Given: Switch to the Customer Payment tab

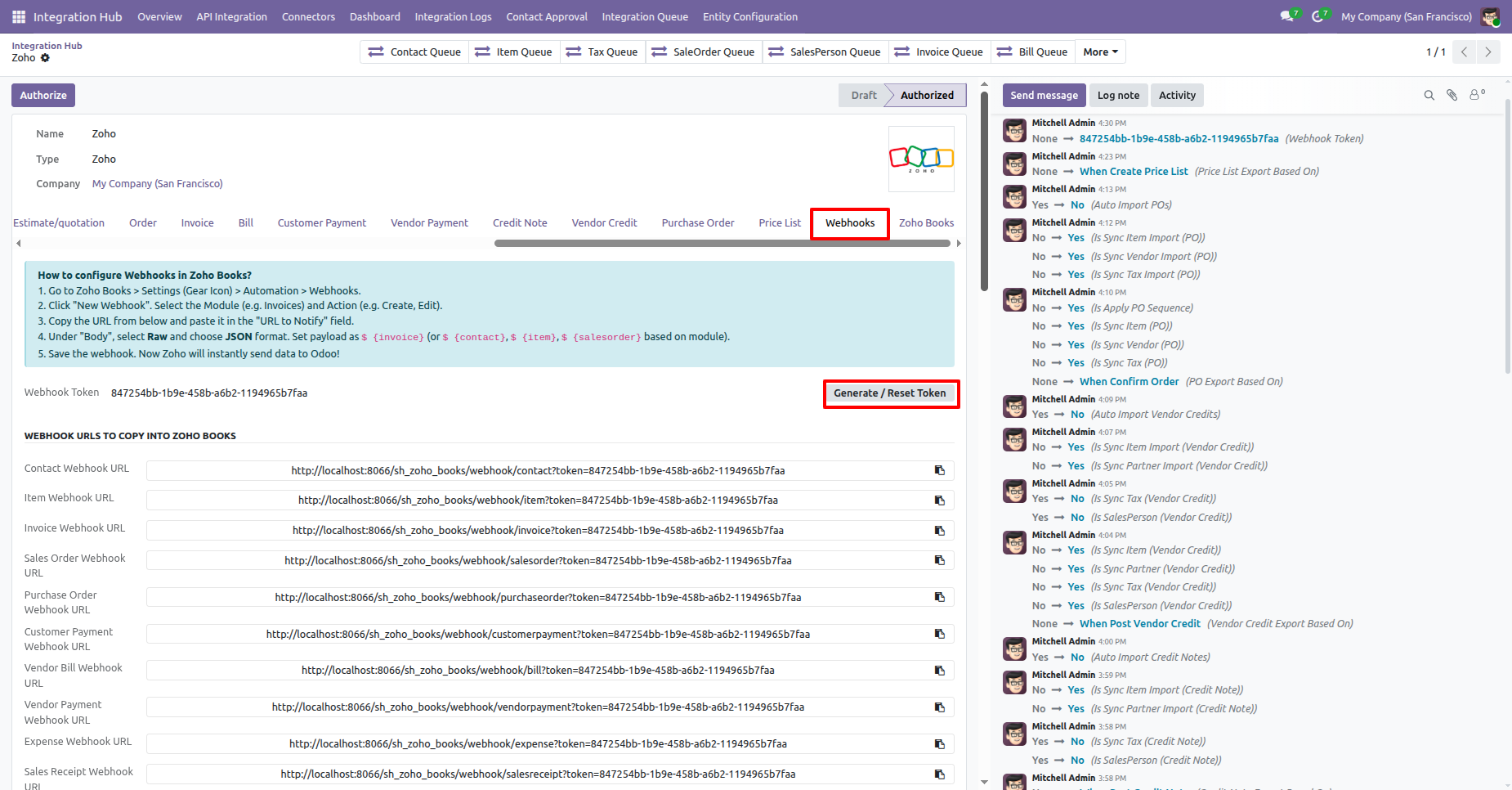Looking at the screenshot, I should click(322, 223).
